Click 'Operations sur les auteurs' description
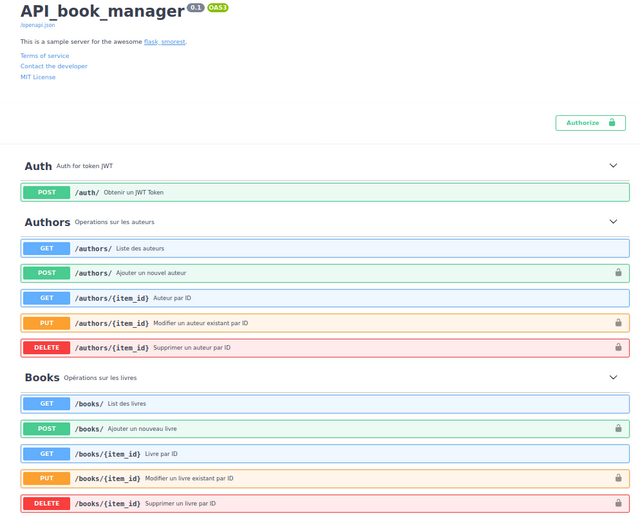The width and height of the screenshot is (640, 521). (115, 222)
